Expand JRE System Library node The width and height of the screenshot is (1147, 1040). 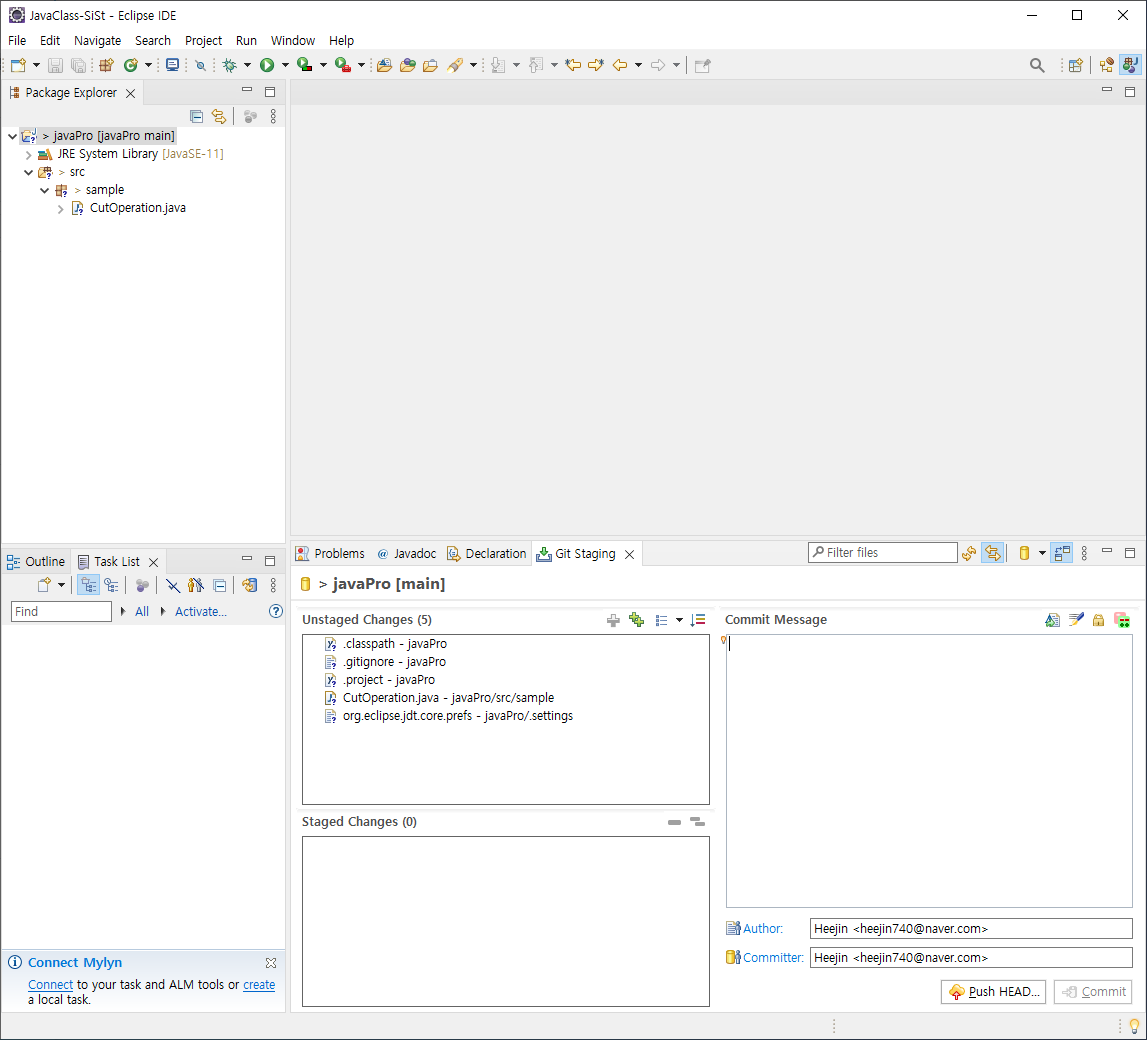[x=29, y=154]
